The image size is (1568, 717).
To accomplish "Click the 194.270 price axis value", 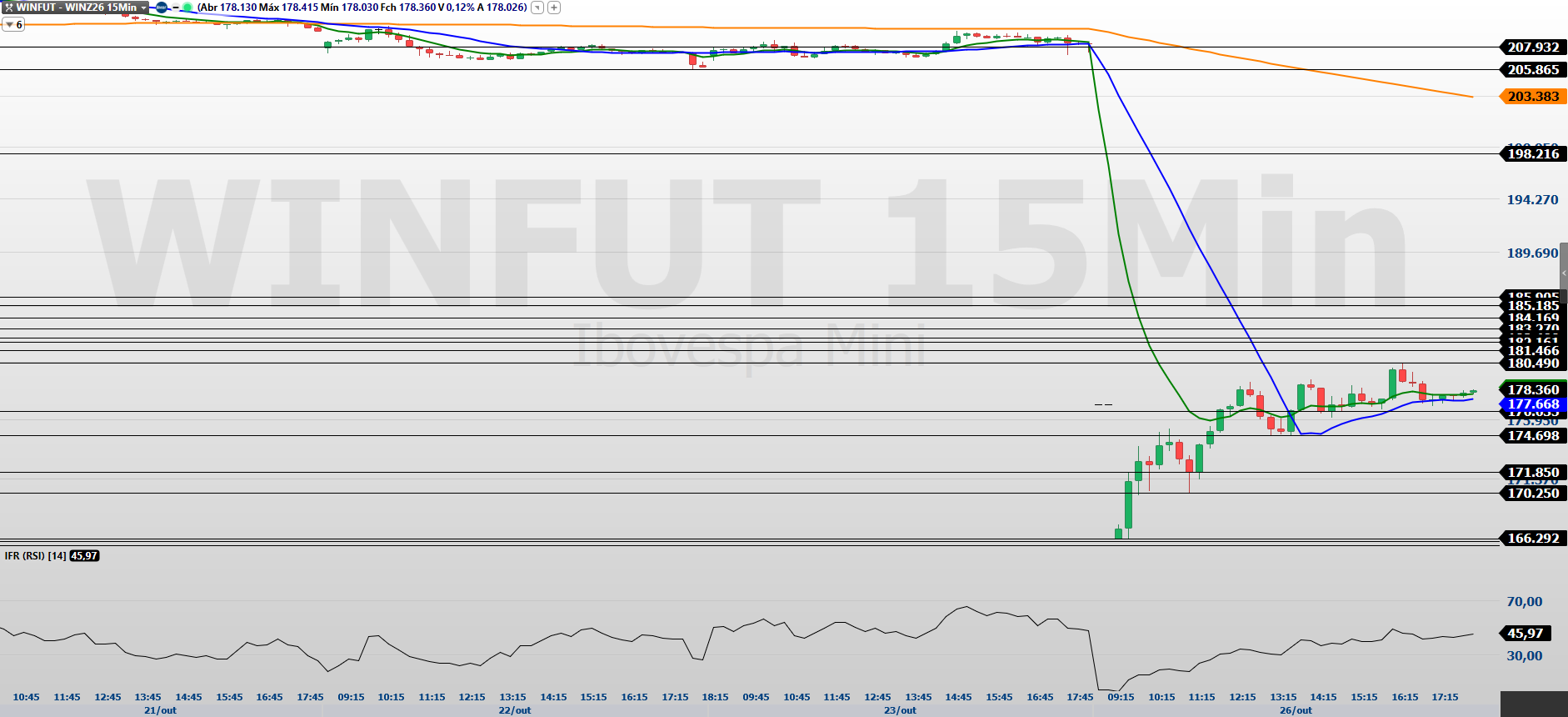I will pos(1532,200).
